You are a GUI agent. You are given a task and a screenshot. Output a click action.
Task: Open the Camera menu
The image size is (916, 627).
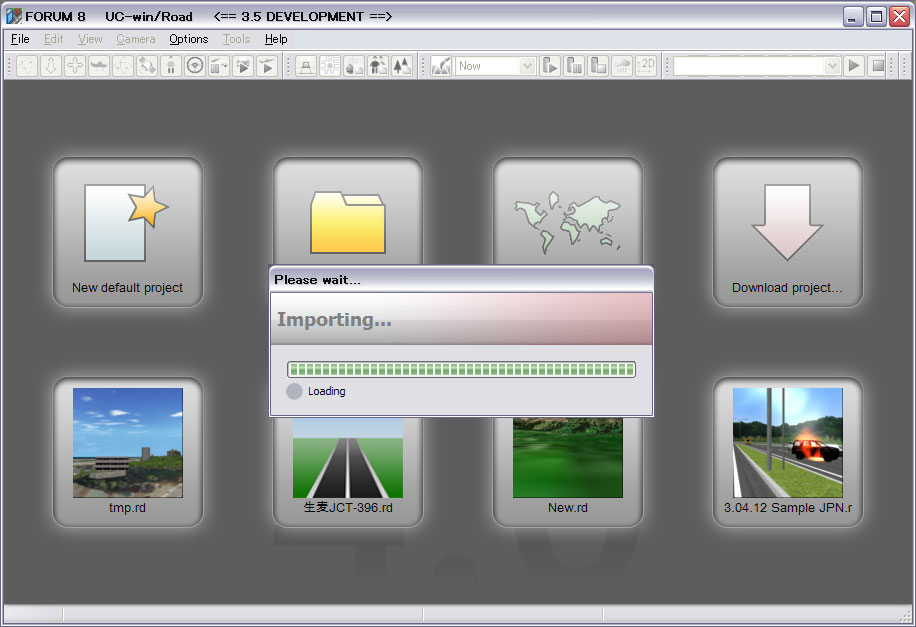[x=136, y=39]
